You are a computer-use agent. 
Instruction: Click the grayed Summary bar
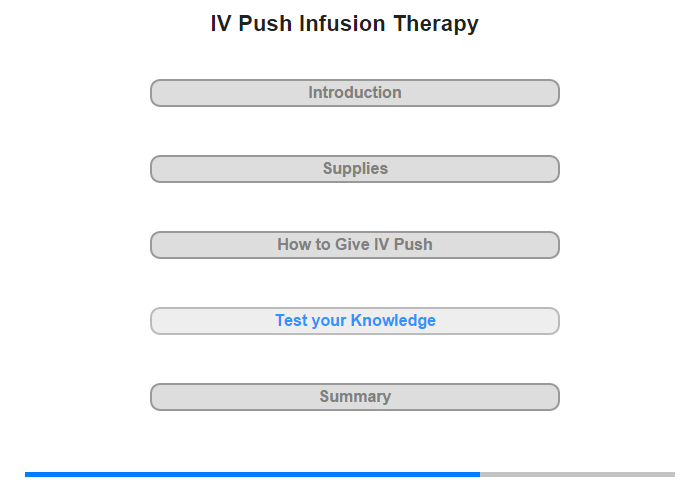354,397
